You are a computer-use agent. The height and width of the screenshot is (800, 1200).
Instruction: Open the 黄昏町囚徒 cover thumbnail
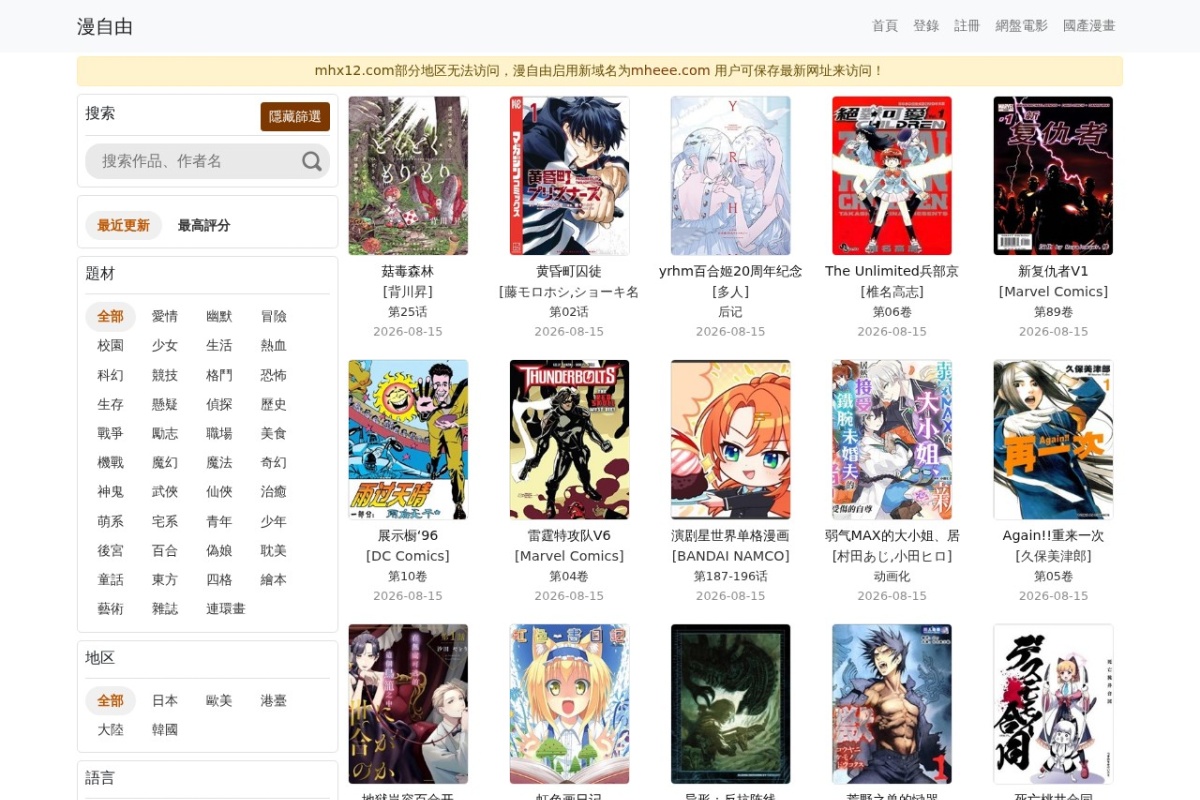[569, 175]
